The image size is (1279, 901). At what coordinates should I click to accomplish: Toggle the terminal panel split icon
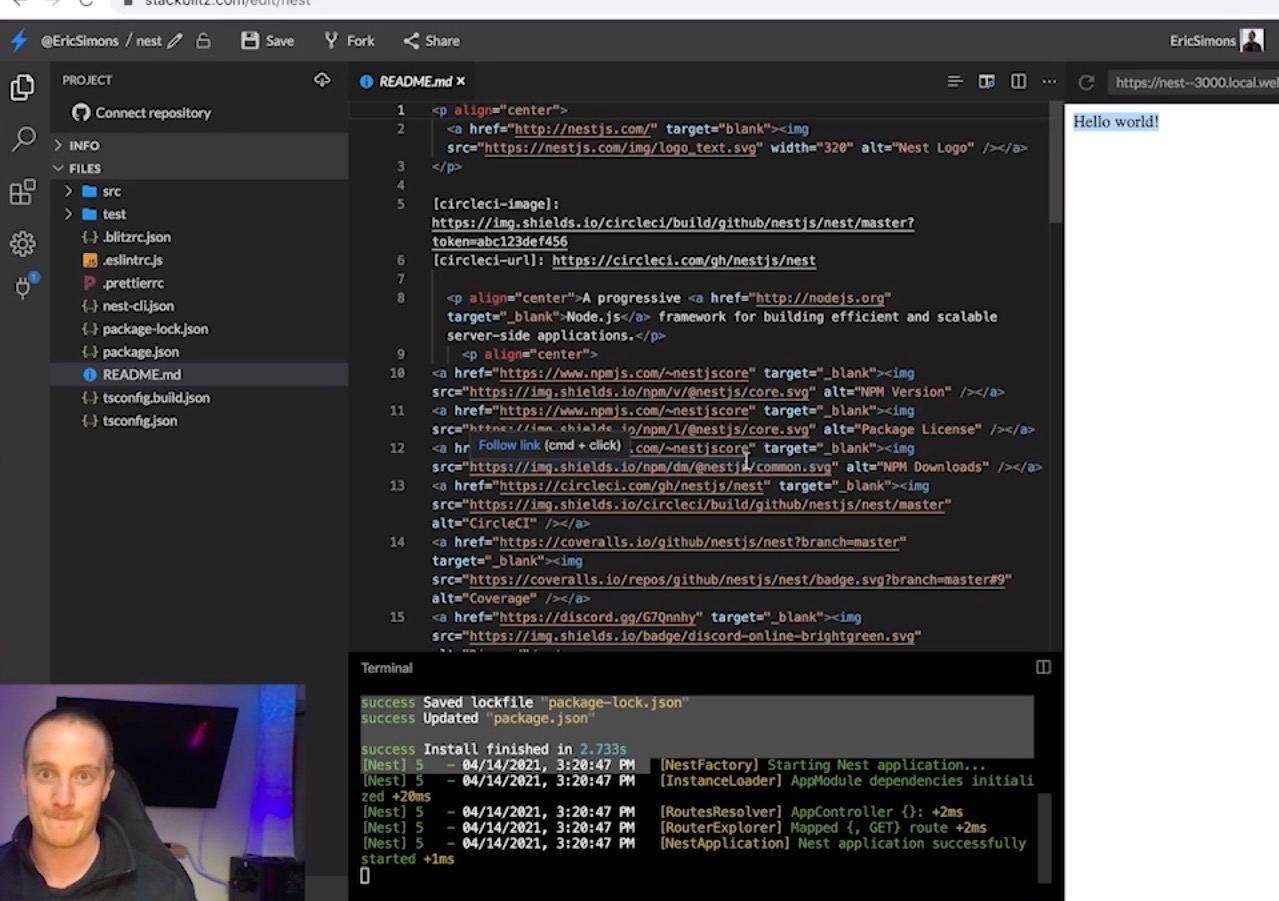(x=1043, y=667)
